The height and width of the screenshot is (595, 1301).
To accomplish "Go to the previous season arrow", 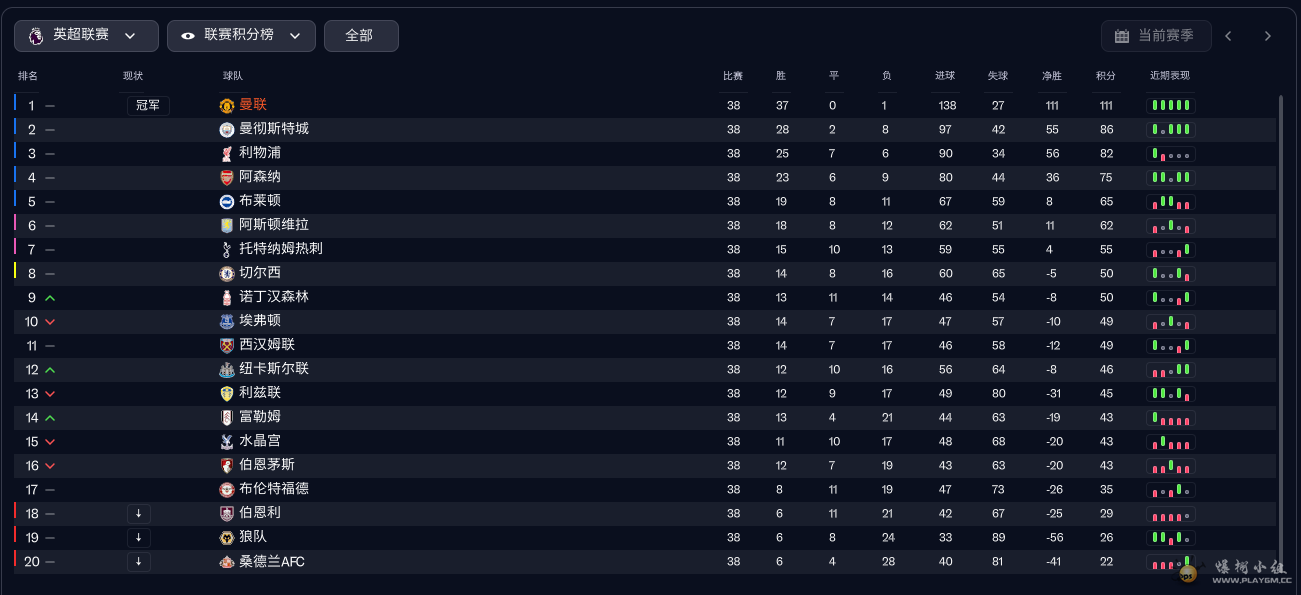I will [1228, 36].
